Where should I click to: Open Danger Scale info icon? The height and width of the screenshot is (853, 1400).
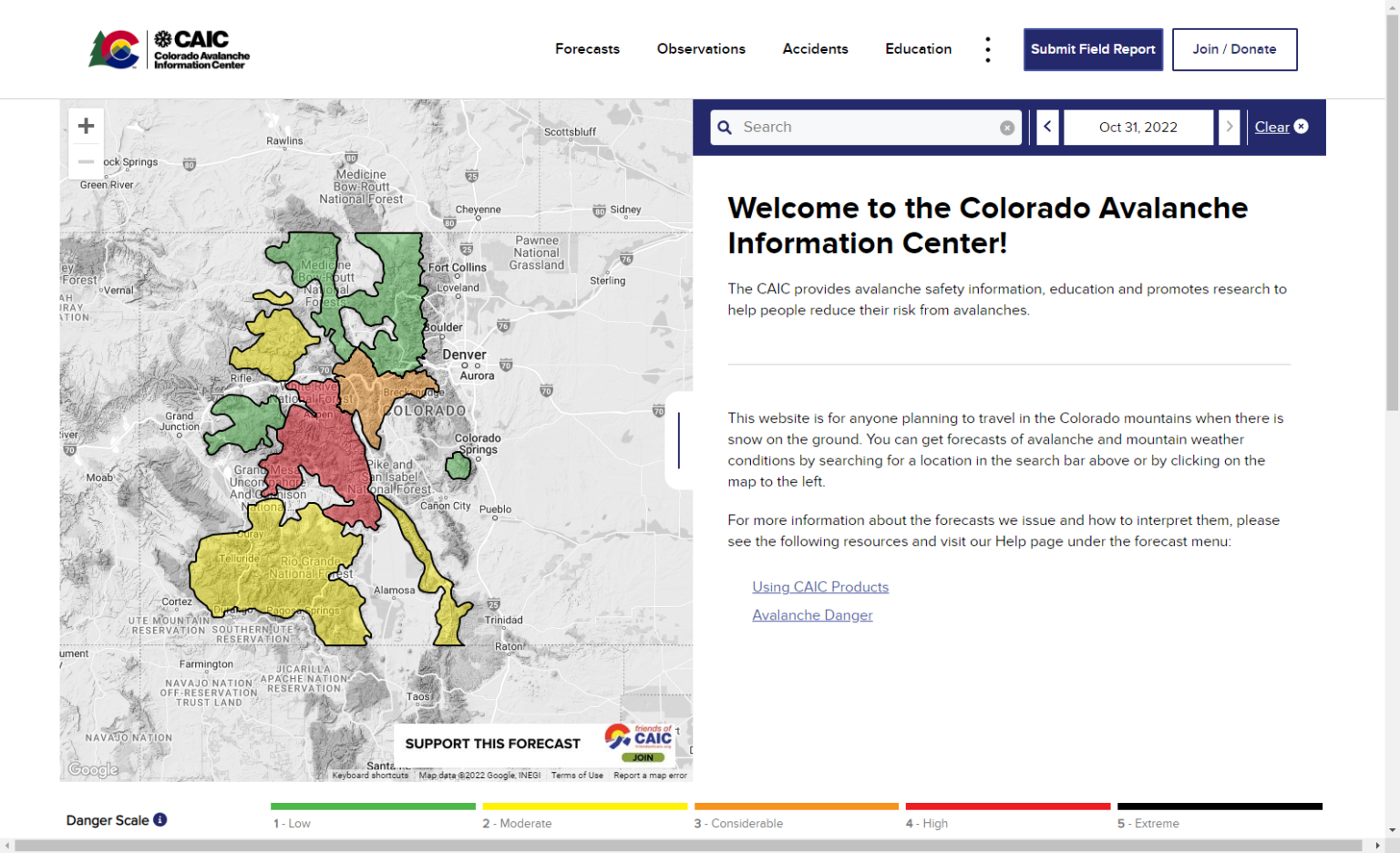pyautogui.click(x=160, y=819)
